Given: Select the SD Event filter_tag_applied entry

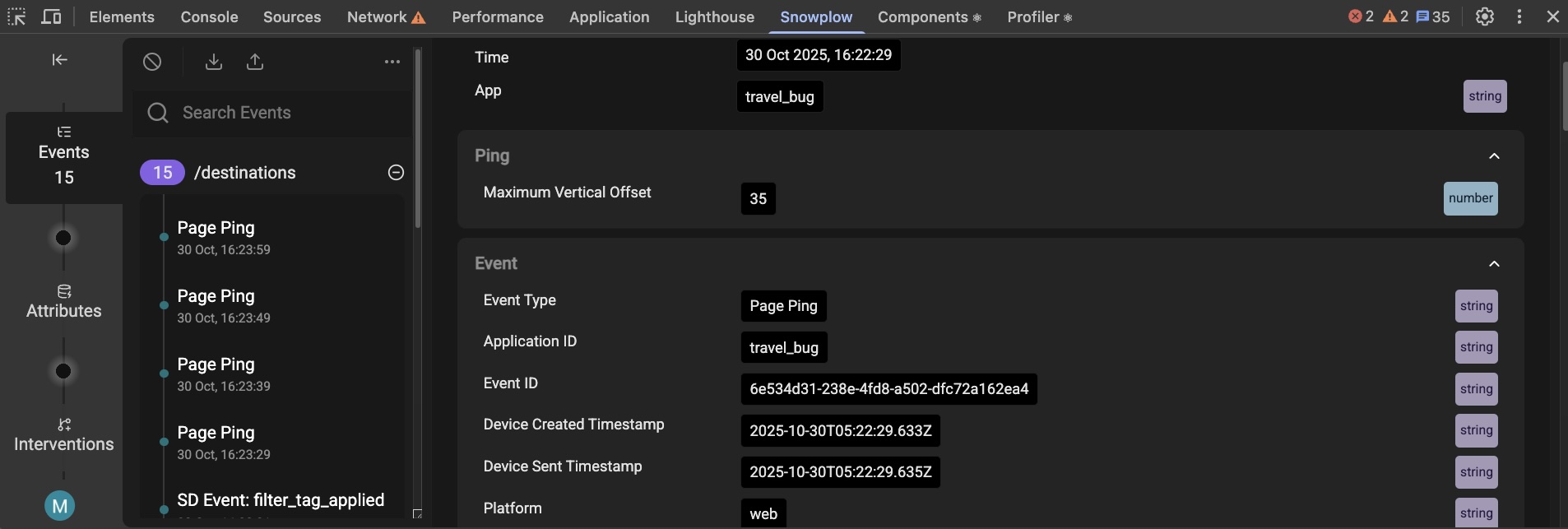Looking at the screenshot, I should click(280, 500).
